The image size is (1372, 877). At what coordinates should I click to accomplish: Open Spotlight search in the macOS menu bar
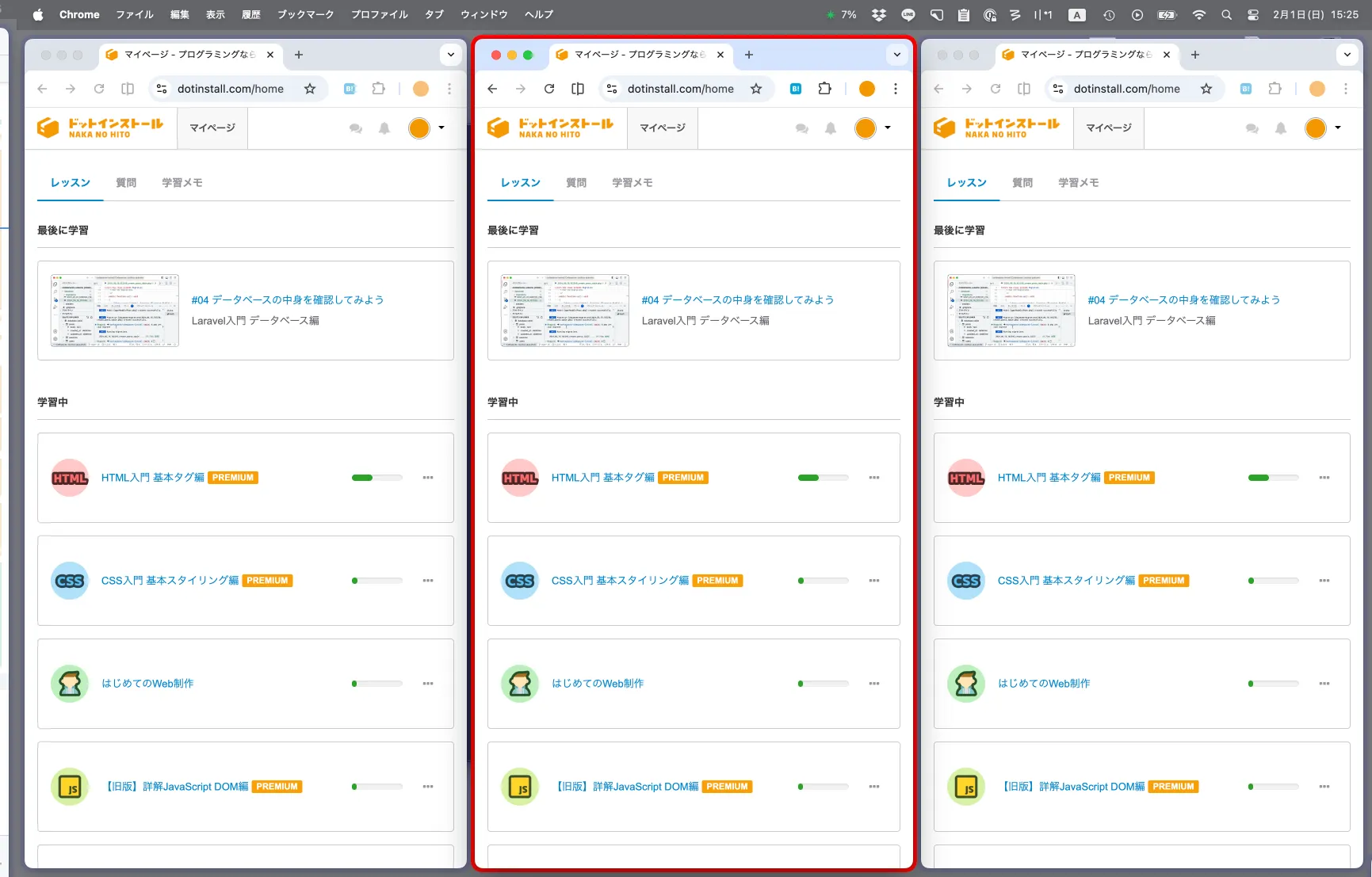tap(1226, 14)
